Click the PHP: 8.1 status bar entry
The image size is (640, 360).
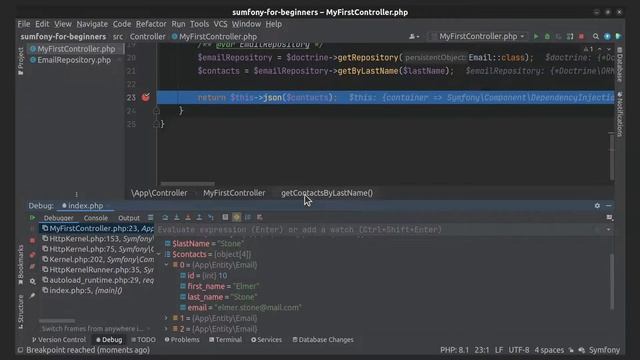click(x=454, y=350)
